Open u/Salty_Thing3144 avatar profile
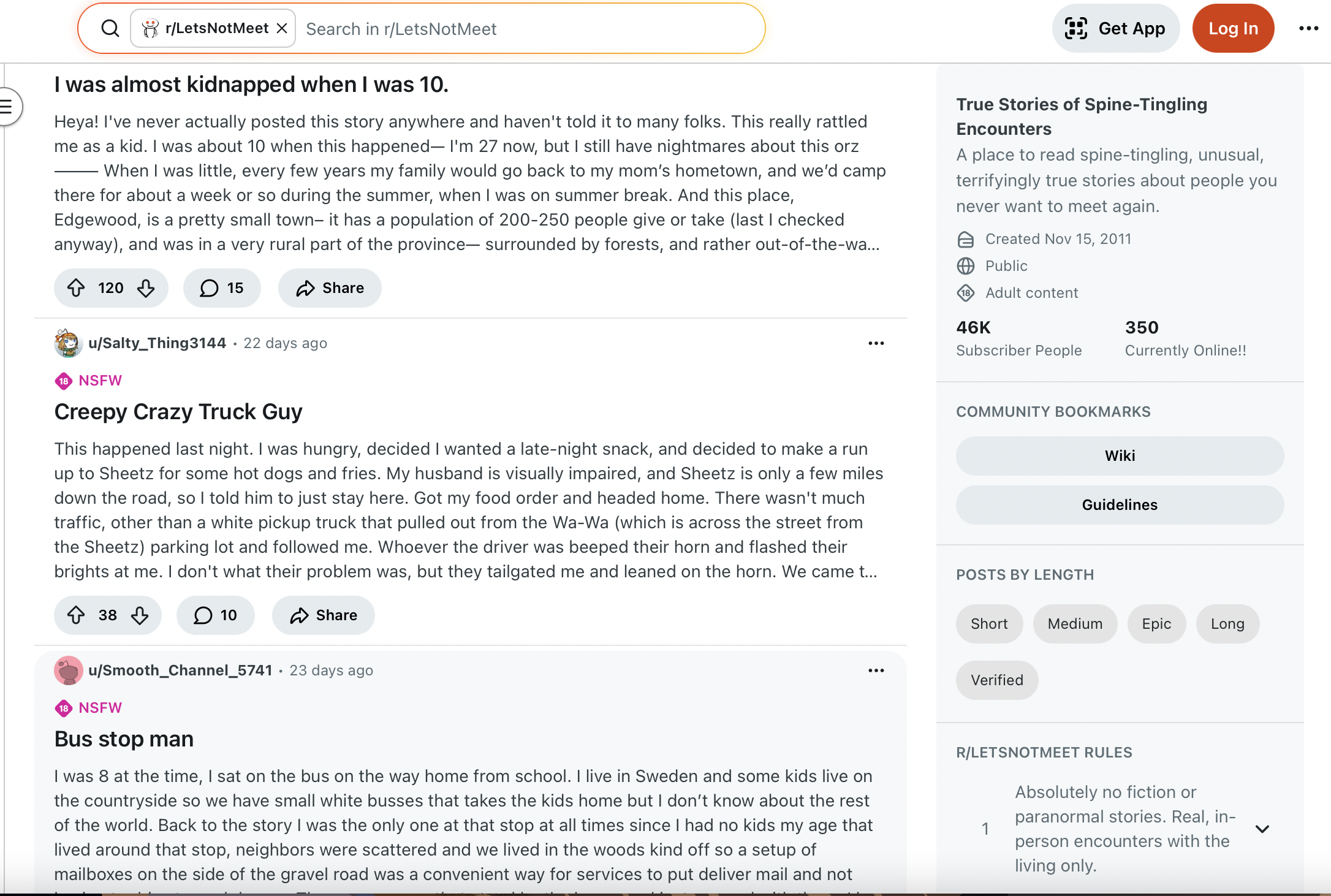This screenshot has width=1331, height=896. pyautogui.click(x=68, y=343)
